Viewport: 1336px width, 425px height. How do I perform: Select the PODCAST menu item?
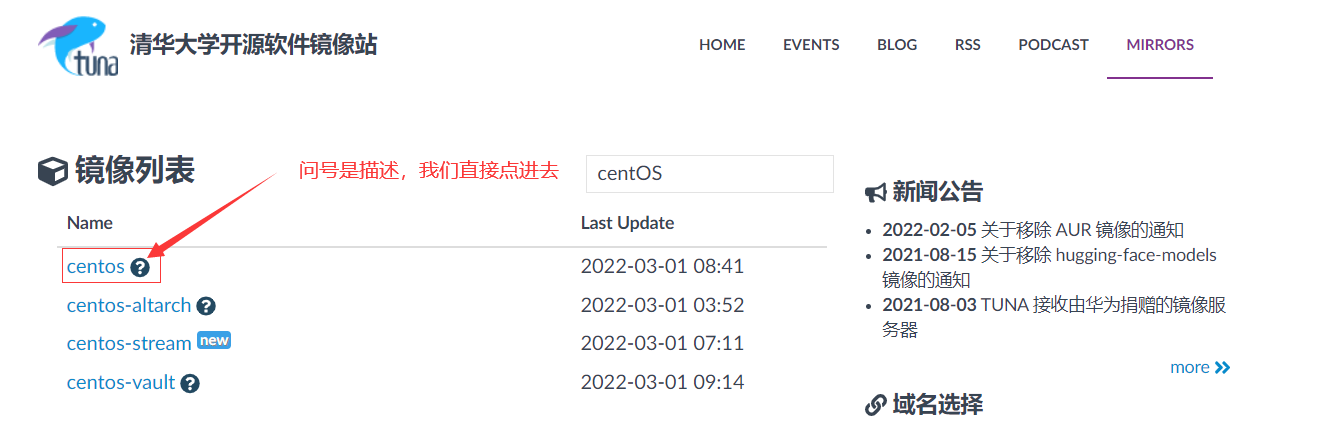pos(1053,45)
